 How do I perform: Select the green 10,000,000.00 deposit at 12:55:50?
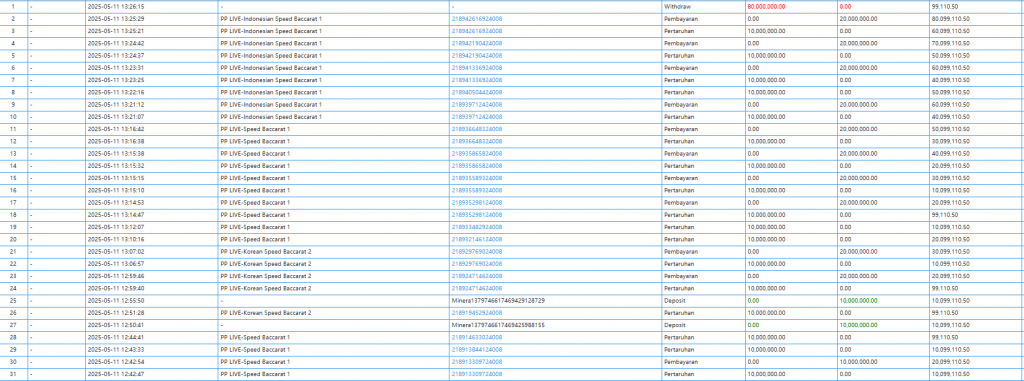858,300
